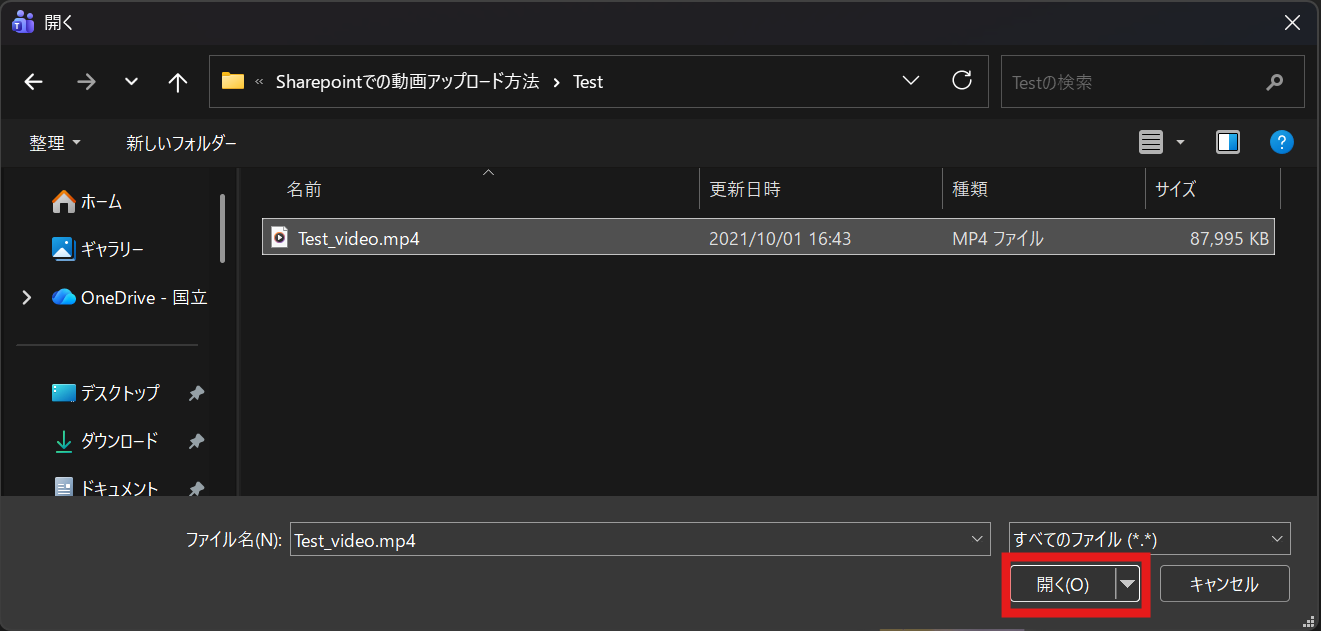Open the 整理 organize menu
This screenshot has height=631, width=1321.
click(x=55, y=143)
